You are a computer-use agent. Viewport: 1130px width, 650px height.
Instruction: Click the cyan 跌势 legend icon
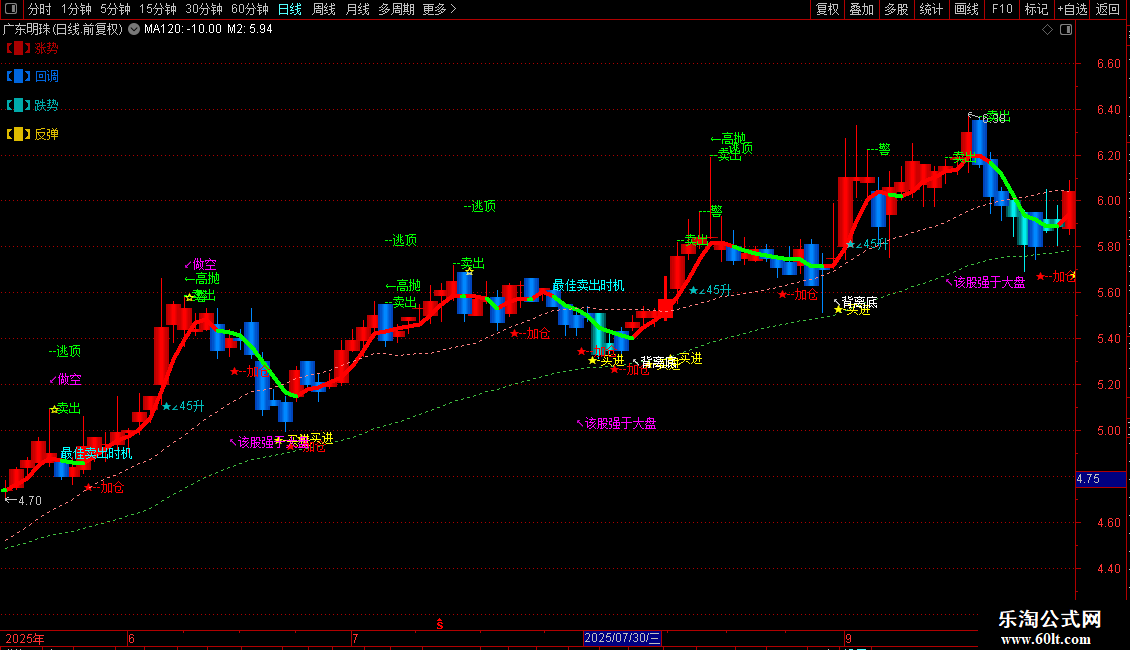coord(18,105)
